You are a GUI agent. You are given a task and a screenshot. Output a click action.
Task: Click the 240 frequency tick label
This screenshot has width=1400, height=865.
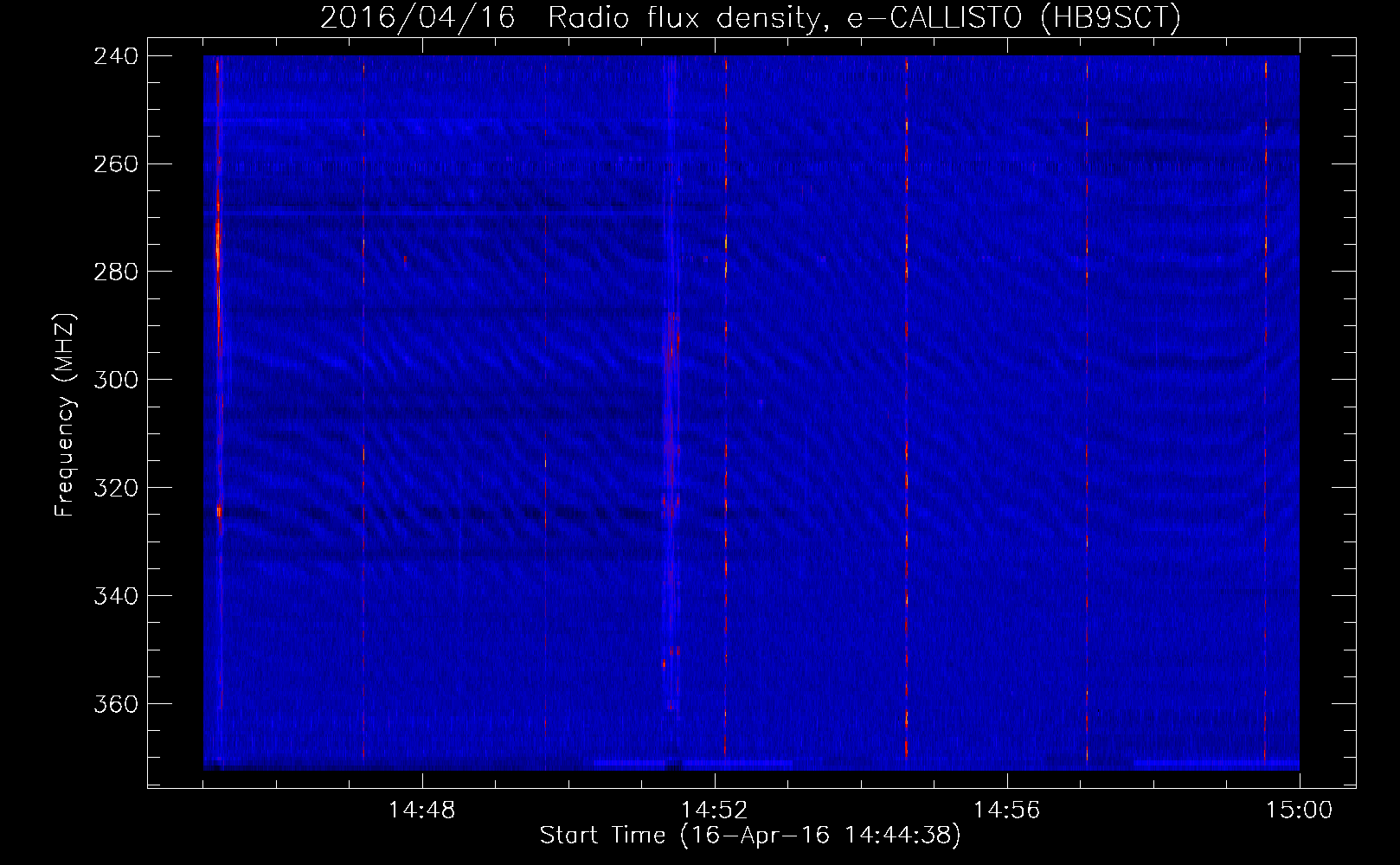(x=116, y=56)
